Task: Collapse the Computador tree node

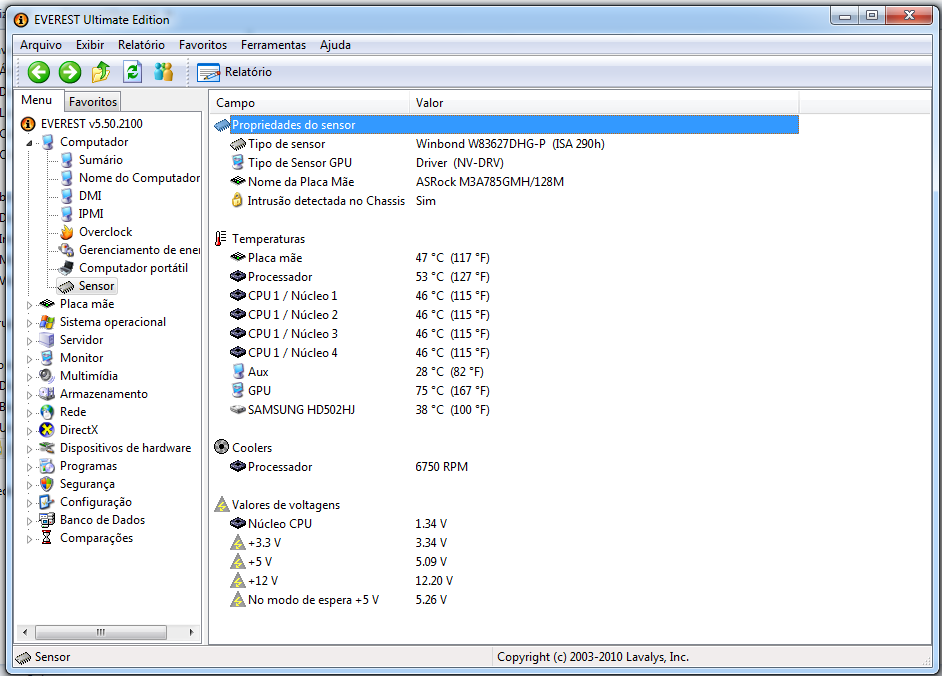Action: [29, 143]
